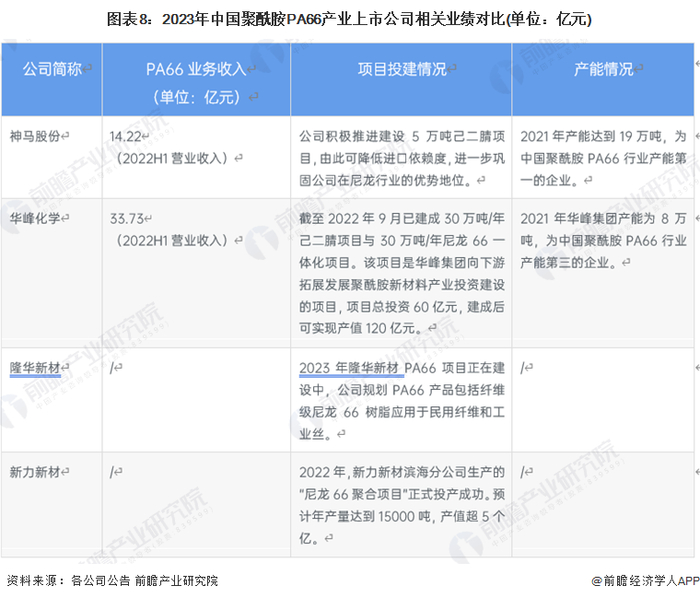Click the chart title 图表8
Viewport: 700px width, 600px height.
[349, 19]
